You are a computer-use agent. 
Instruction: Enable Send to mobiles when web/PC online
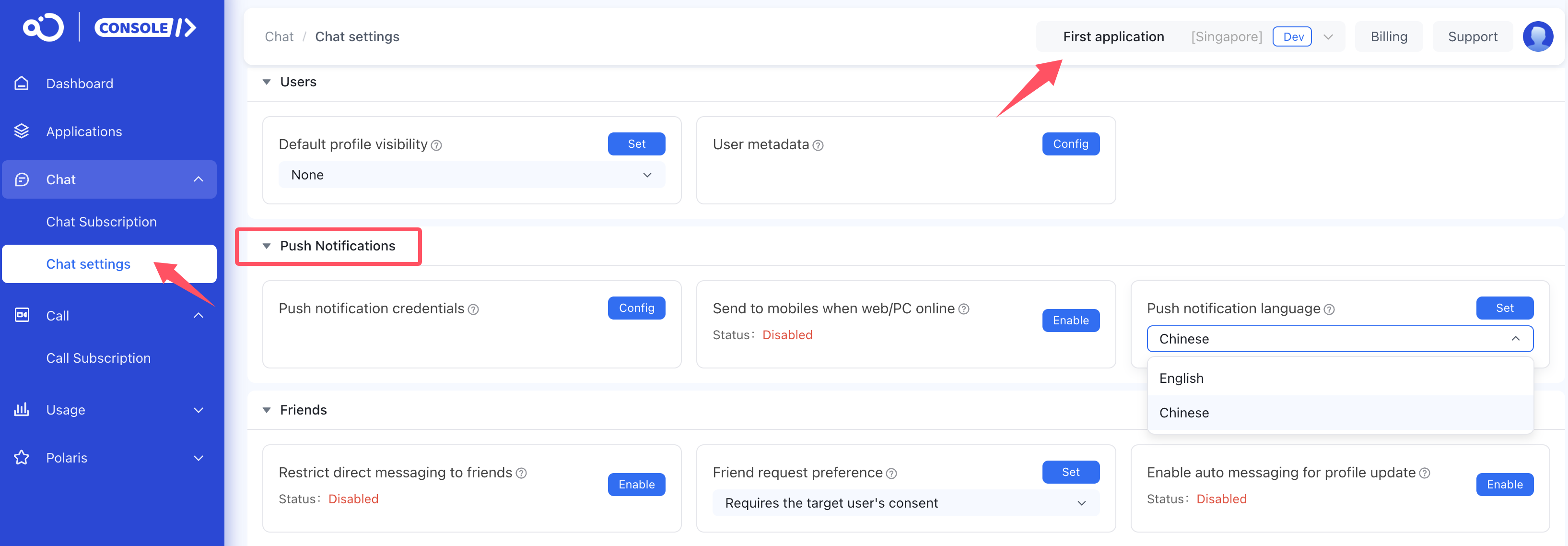(1070, 320)
